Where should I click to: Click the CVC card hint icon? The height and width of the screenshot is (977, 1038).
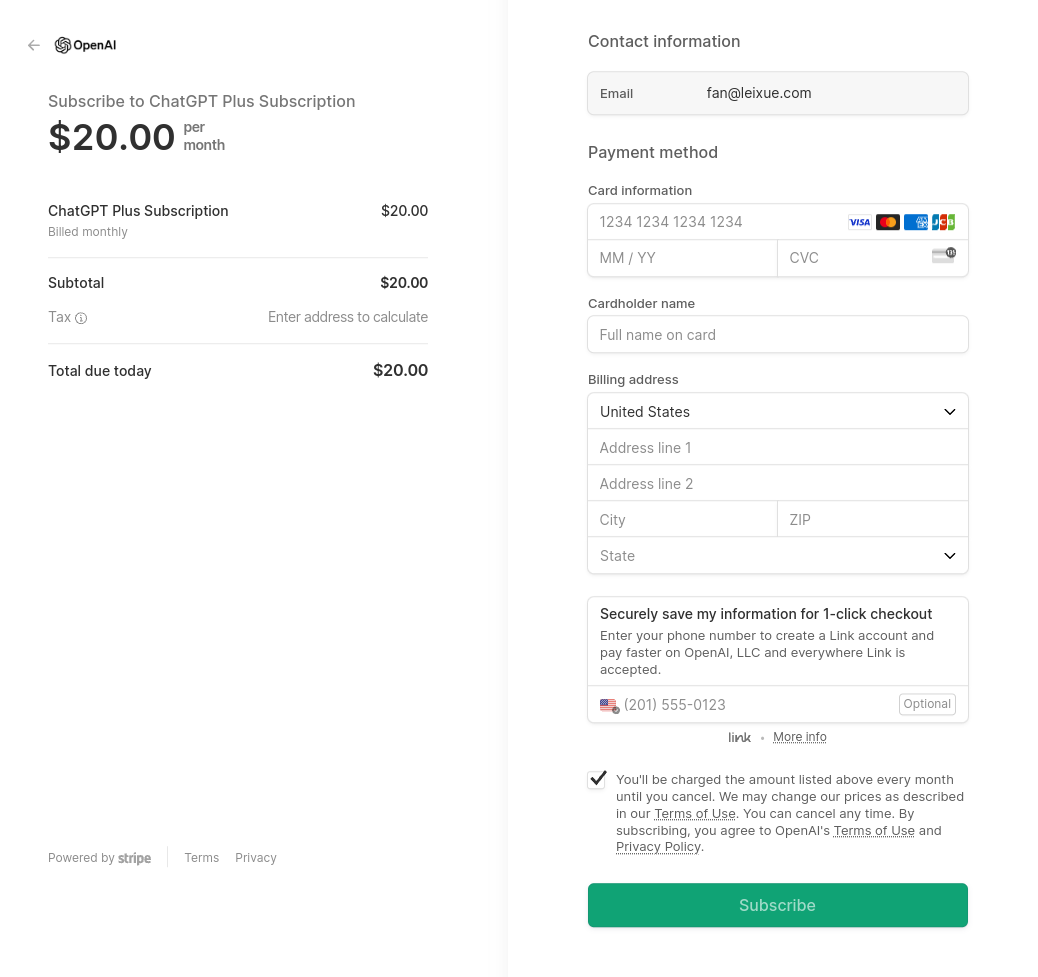click(943, 255)
